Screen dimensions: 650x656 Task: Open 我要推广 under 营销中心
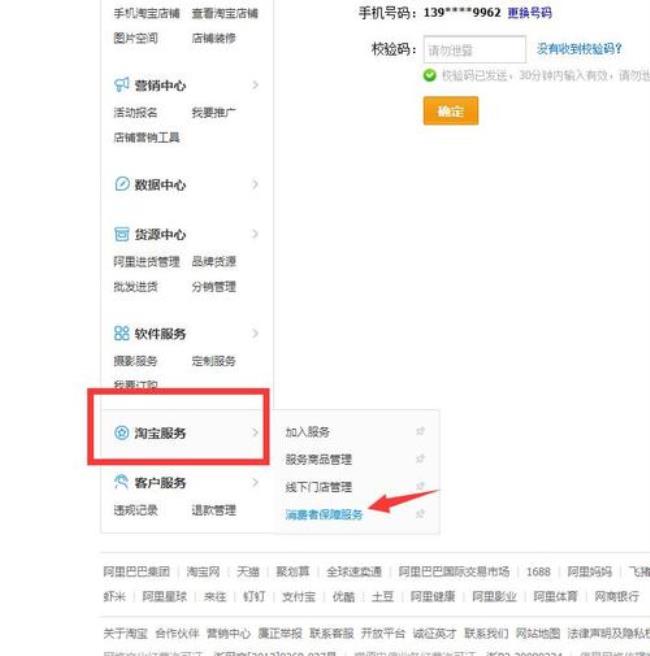tap(214, 113)
